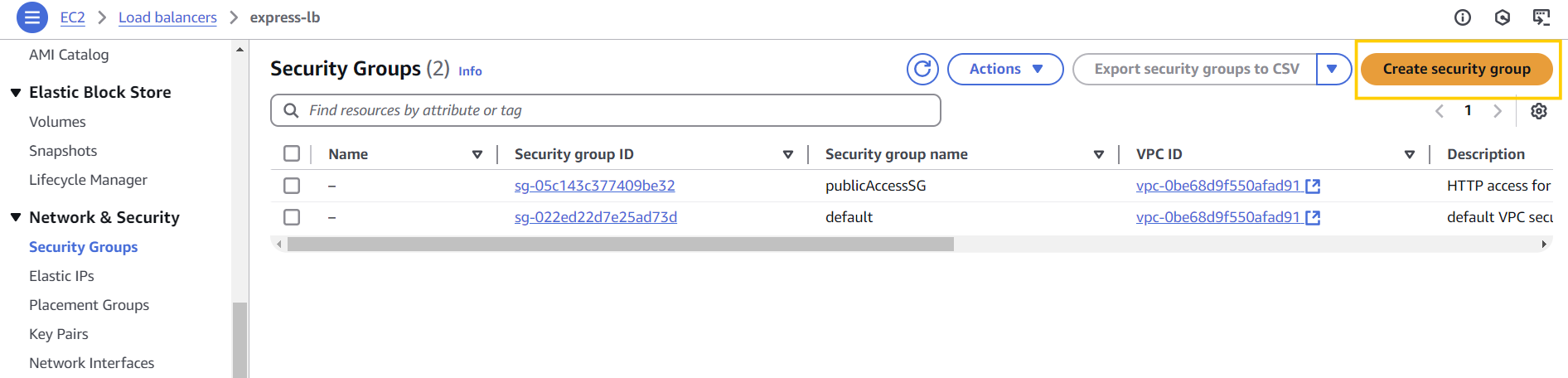Click the Find resources search field

click(613, 110)
